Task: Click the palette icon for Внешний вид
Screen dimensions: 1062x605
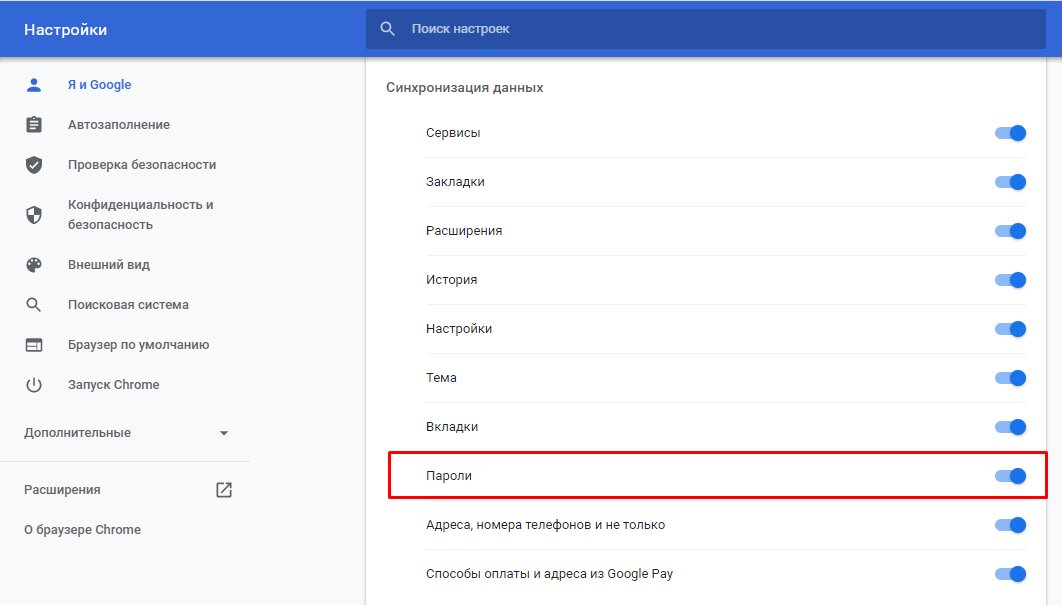Action: pos(34,265)
